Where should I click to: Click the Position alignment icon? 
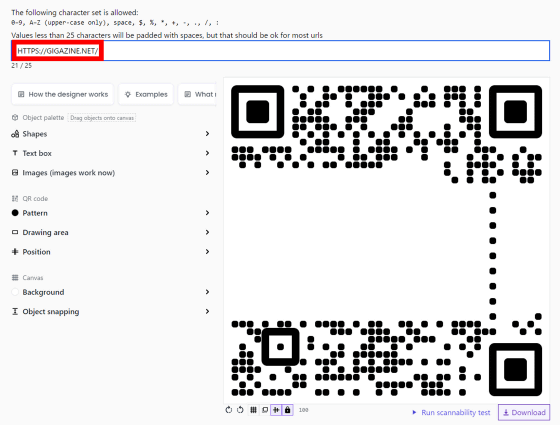pos(15,251)
